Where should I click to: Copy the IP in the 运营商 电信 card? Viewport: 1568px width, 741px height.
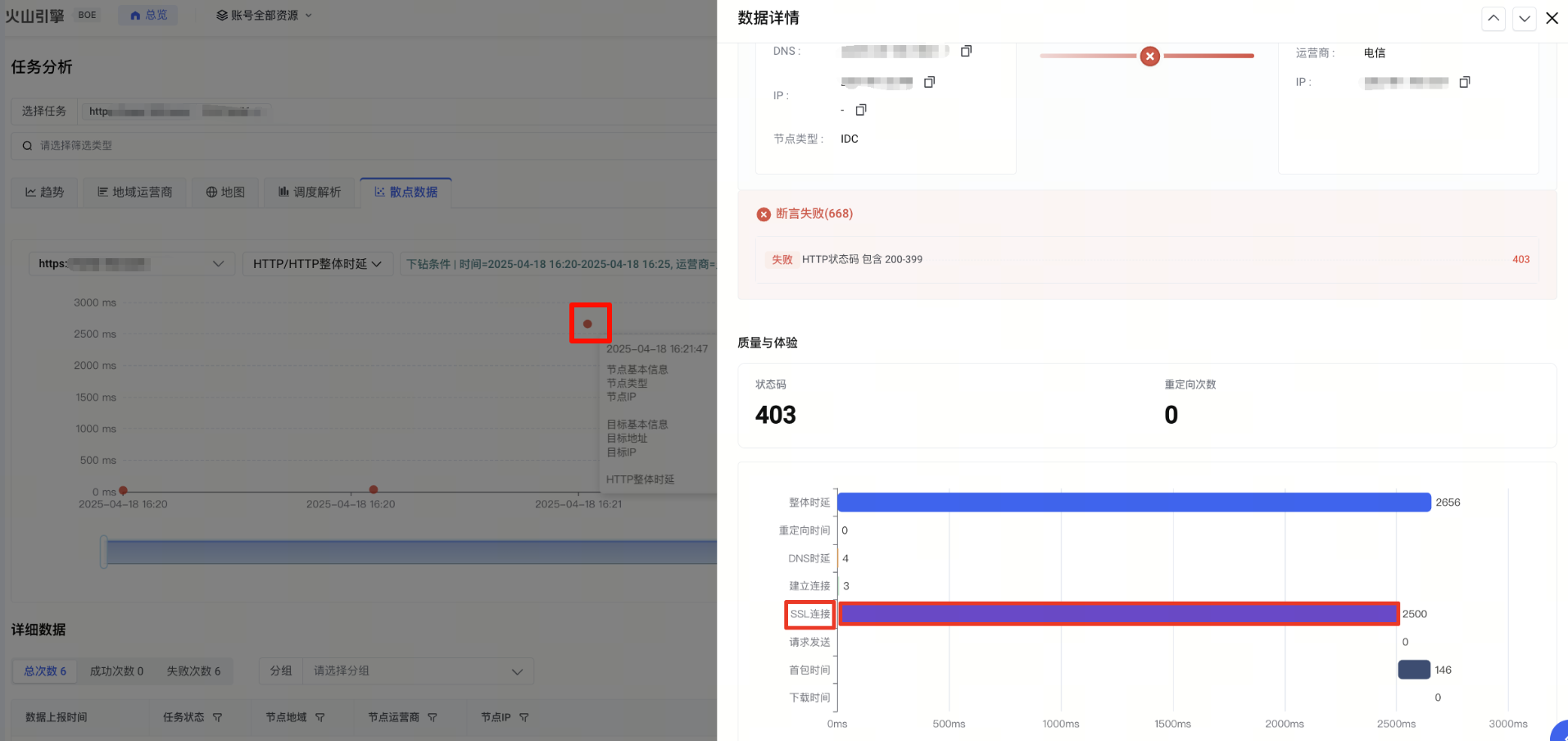1465,82
